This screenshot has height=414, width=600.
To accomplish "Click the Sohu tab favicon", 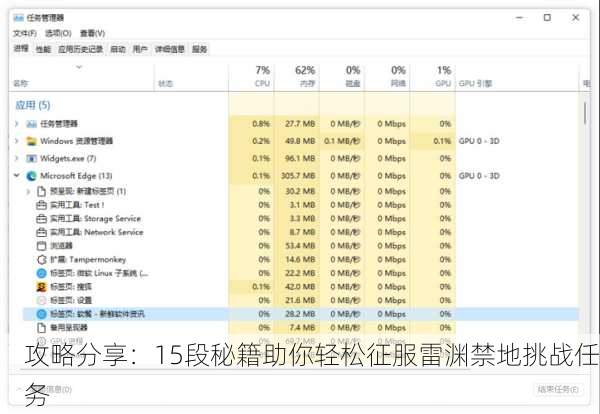I will click(x=41, y=287).
